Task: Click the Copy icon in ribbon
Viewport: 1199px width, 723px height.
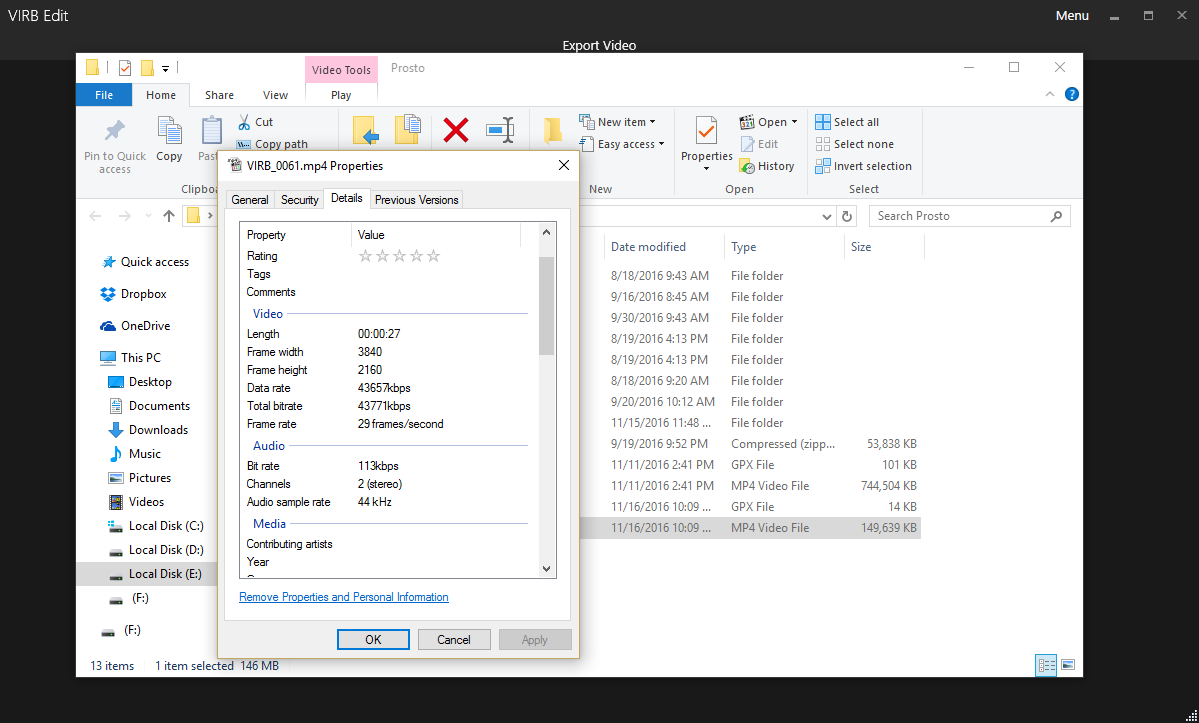Action: [169, 131]
